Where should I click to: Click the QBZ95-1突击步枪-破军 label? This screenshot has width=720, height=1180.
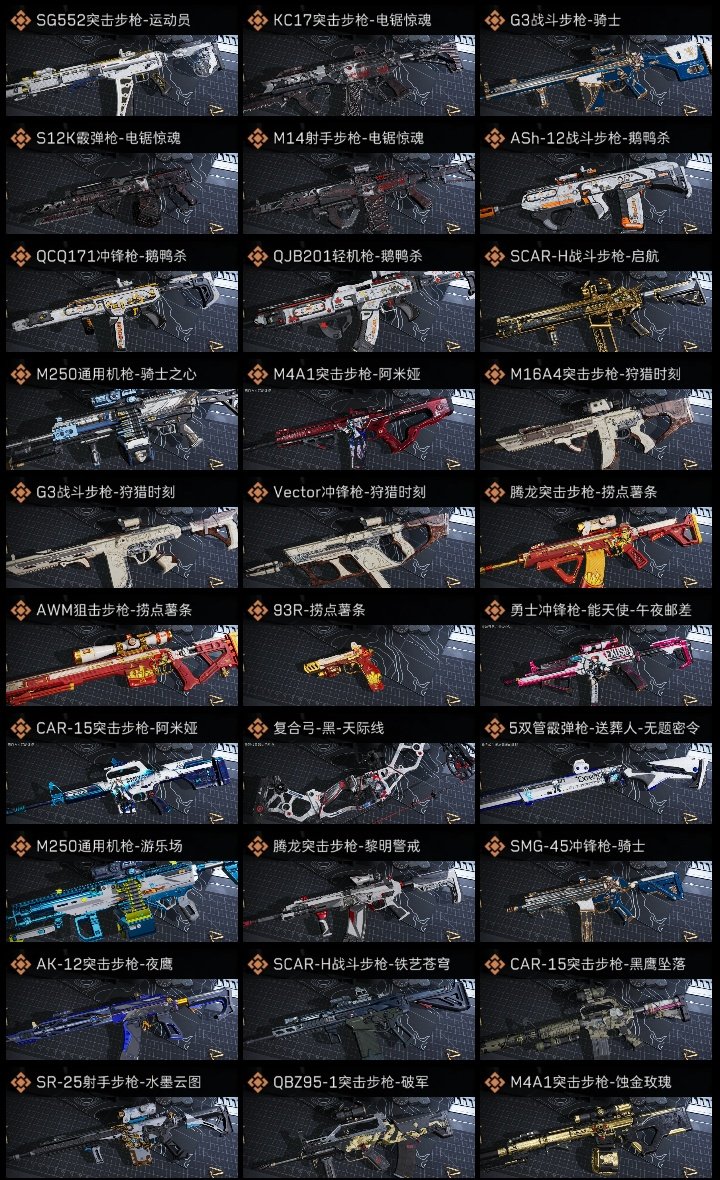(x=351, y=1082)
